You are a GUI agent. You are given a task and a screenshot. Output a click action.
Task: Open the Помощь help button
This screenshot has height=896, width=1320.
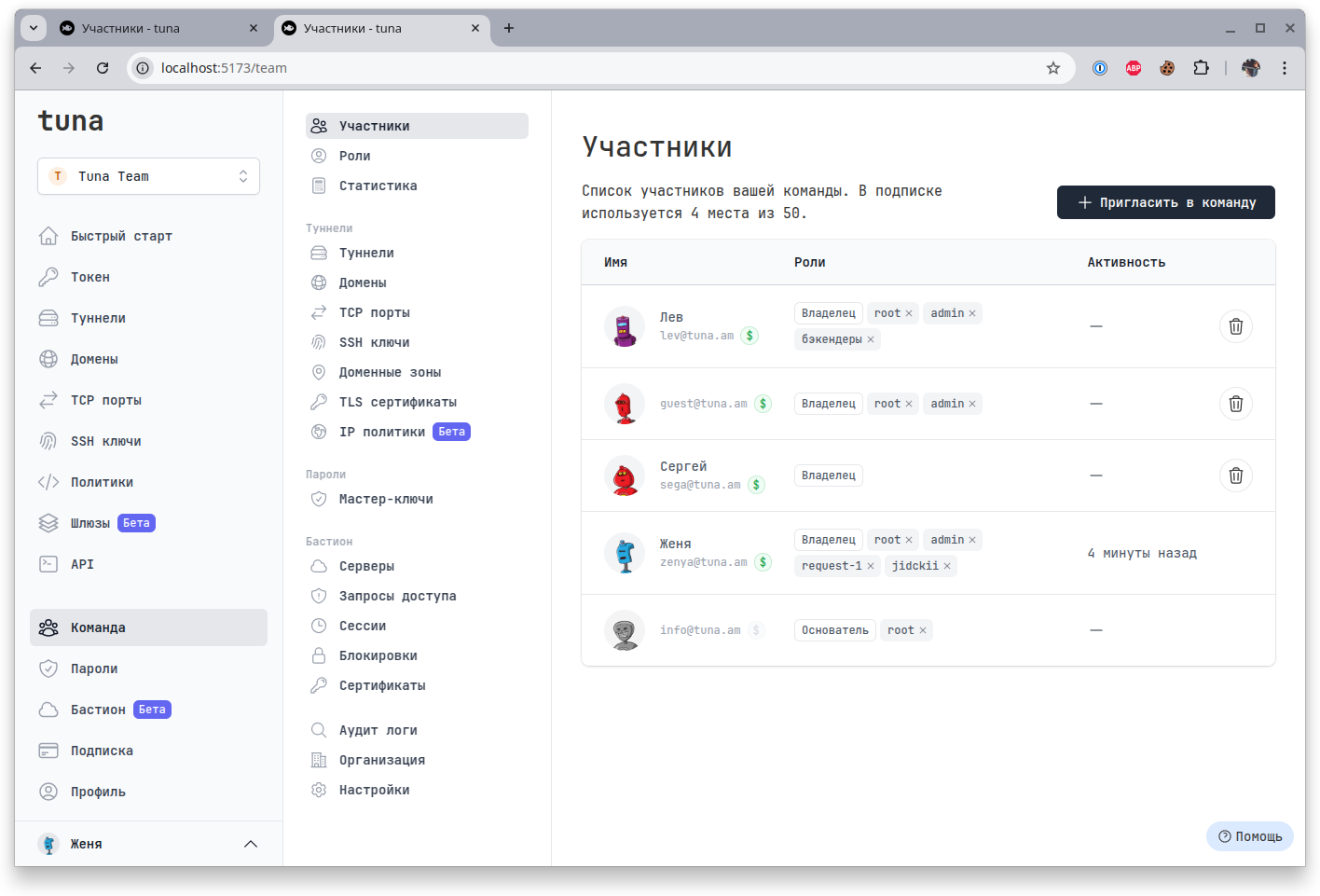tap(1249, 836)
